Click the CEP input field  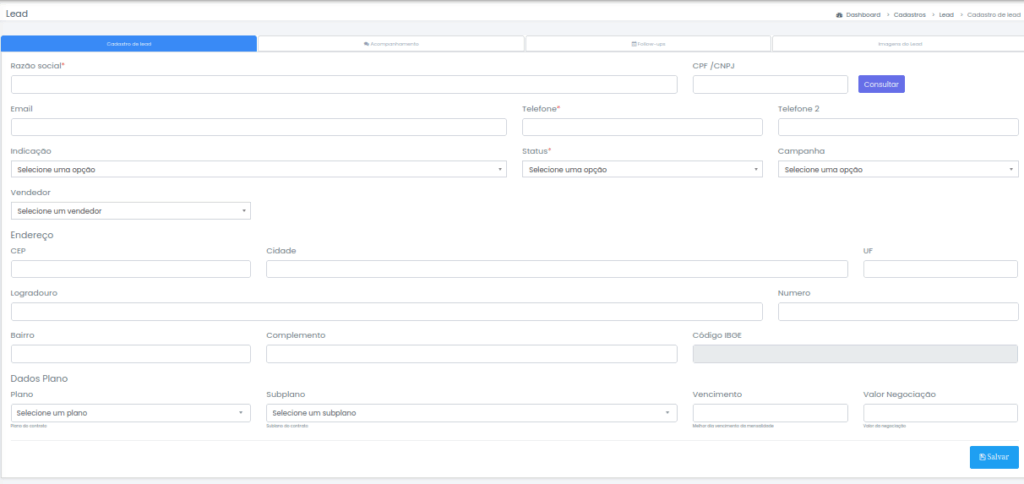(x=130, y=269)
